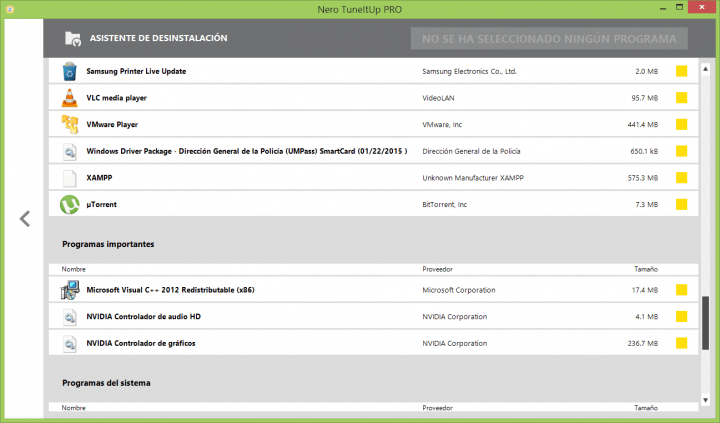Viewport: 720px width, 423px height.
Task: Click 'BitTorrent, Inc' provider text
Action: tap(444, 204)
